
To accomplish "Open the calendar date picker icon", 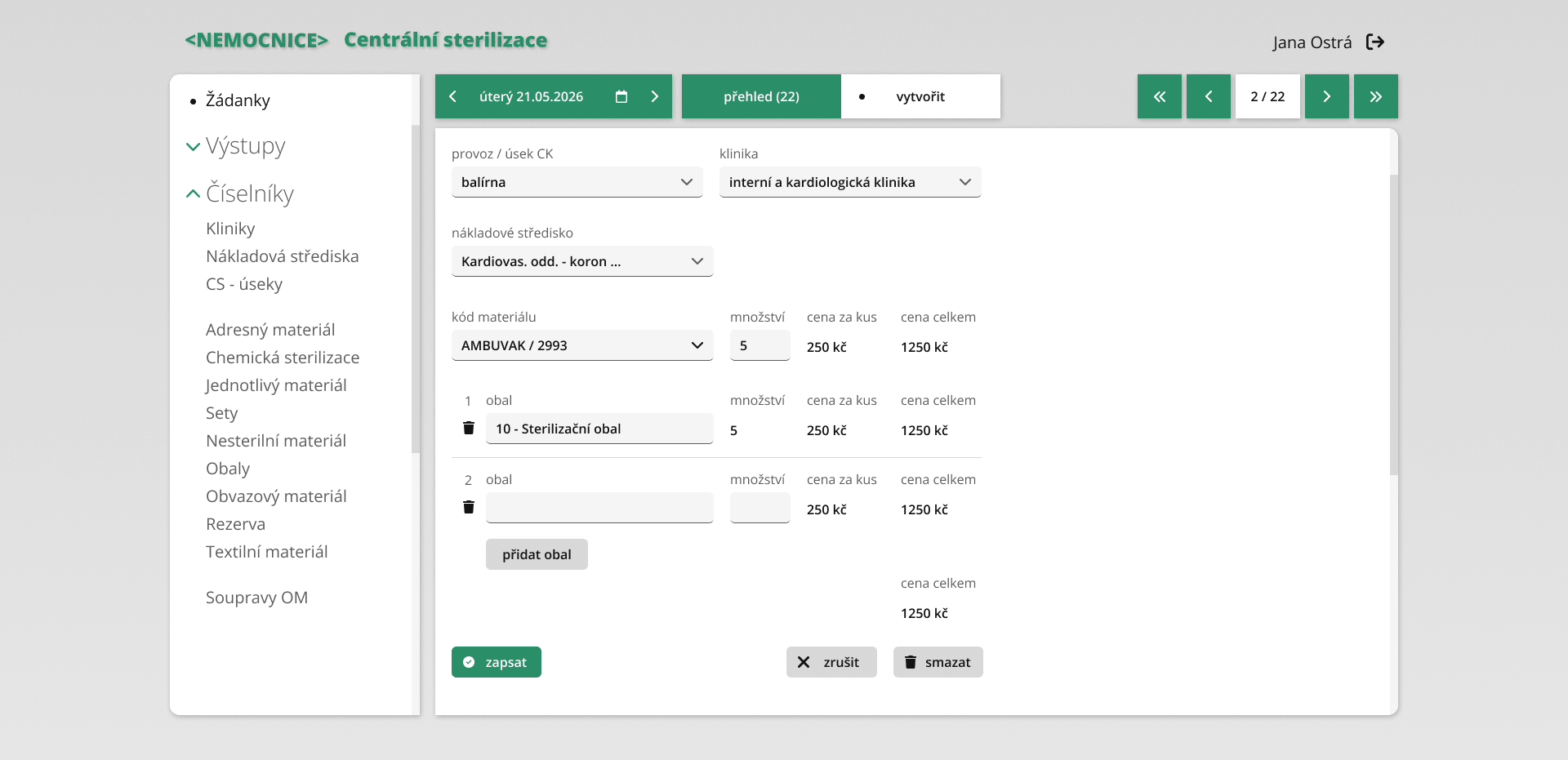I will [x=621, y=96].
